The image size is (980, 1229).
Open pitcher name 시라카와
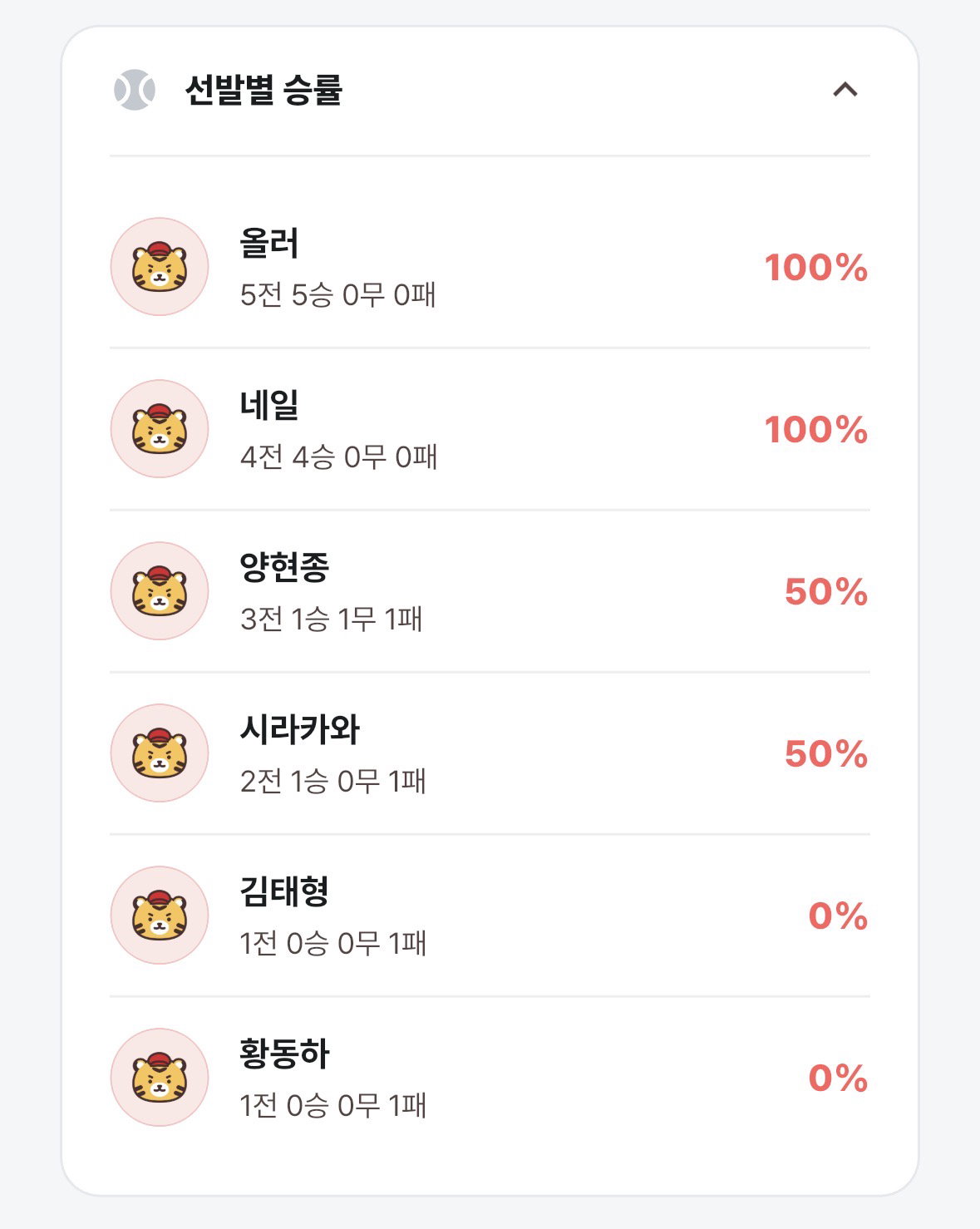point(300,729)
